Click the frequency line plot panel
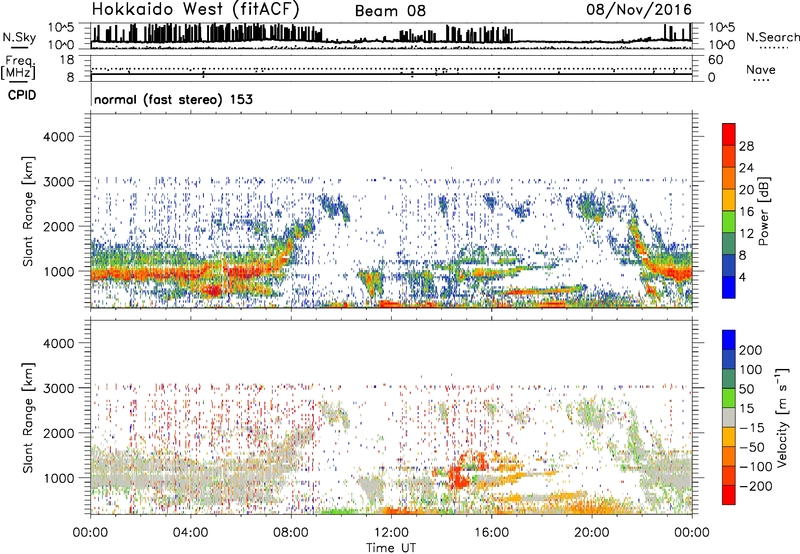The image size is (800, 554). click(391, 68)
